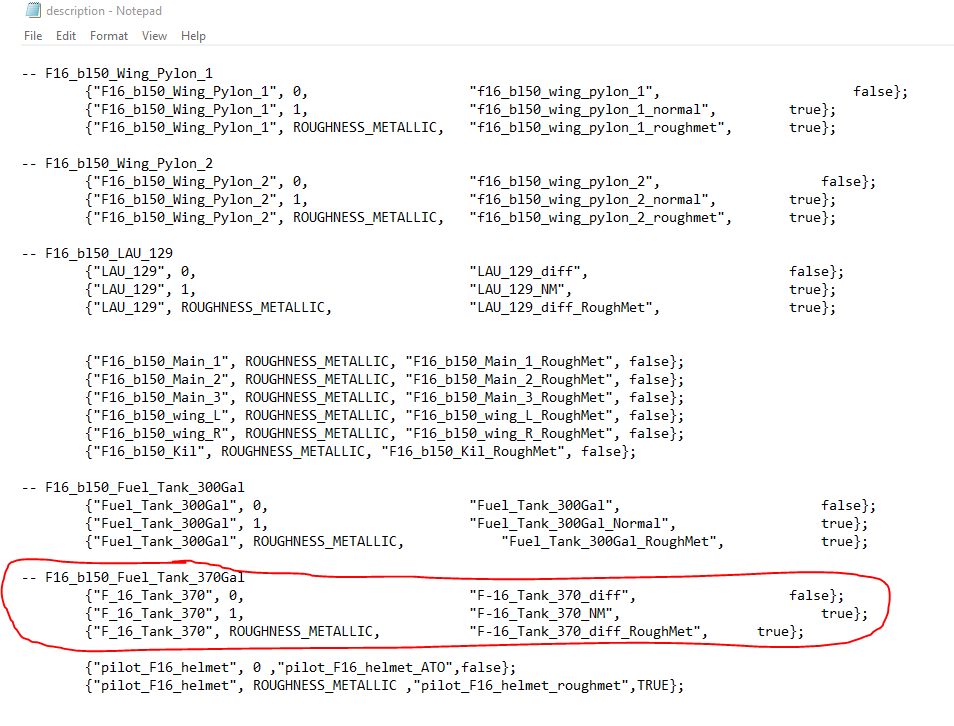Click the comment line '-- F16_bl50_LAU_129'
The height and width of the screenshot is (726, 954).
pyautogui.click(x=97, y=253)
